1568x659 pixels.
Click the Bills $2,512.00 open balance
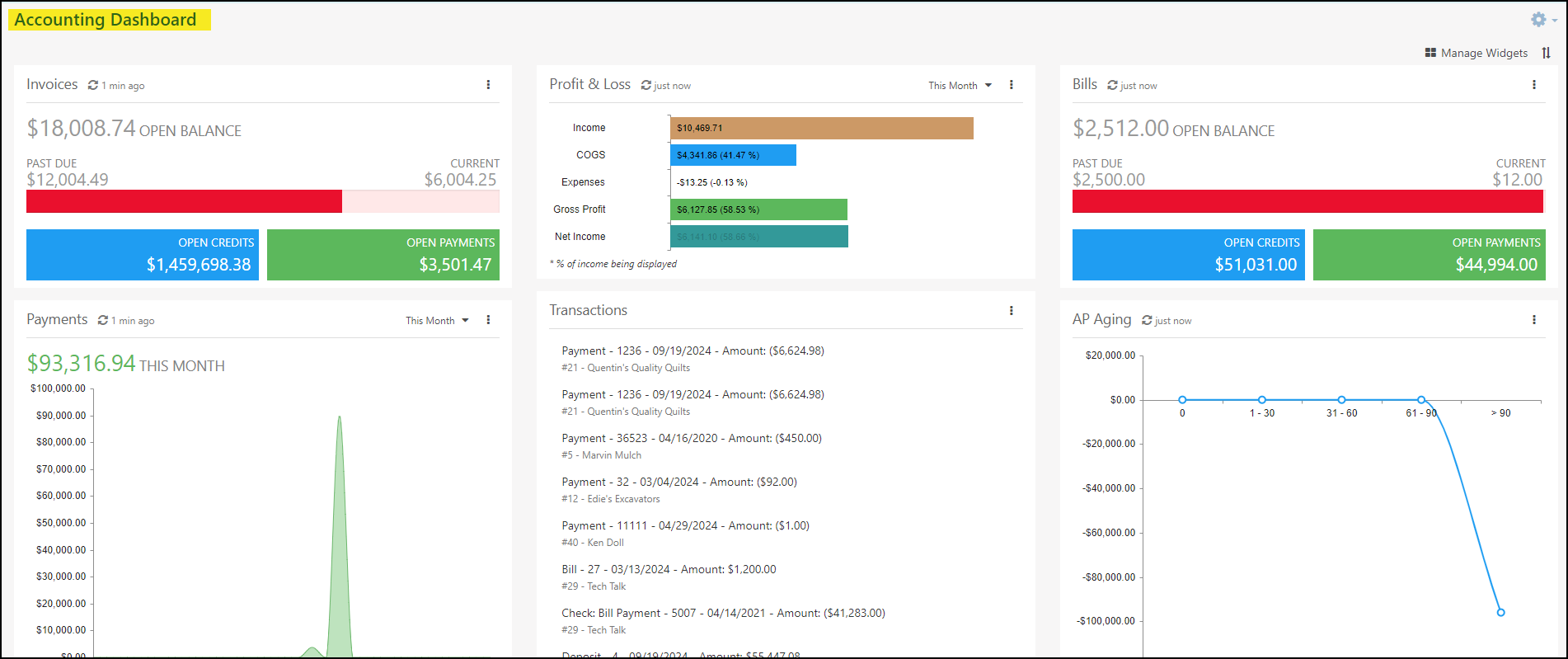pyautogui.click(x=1120, y=128)
